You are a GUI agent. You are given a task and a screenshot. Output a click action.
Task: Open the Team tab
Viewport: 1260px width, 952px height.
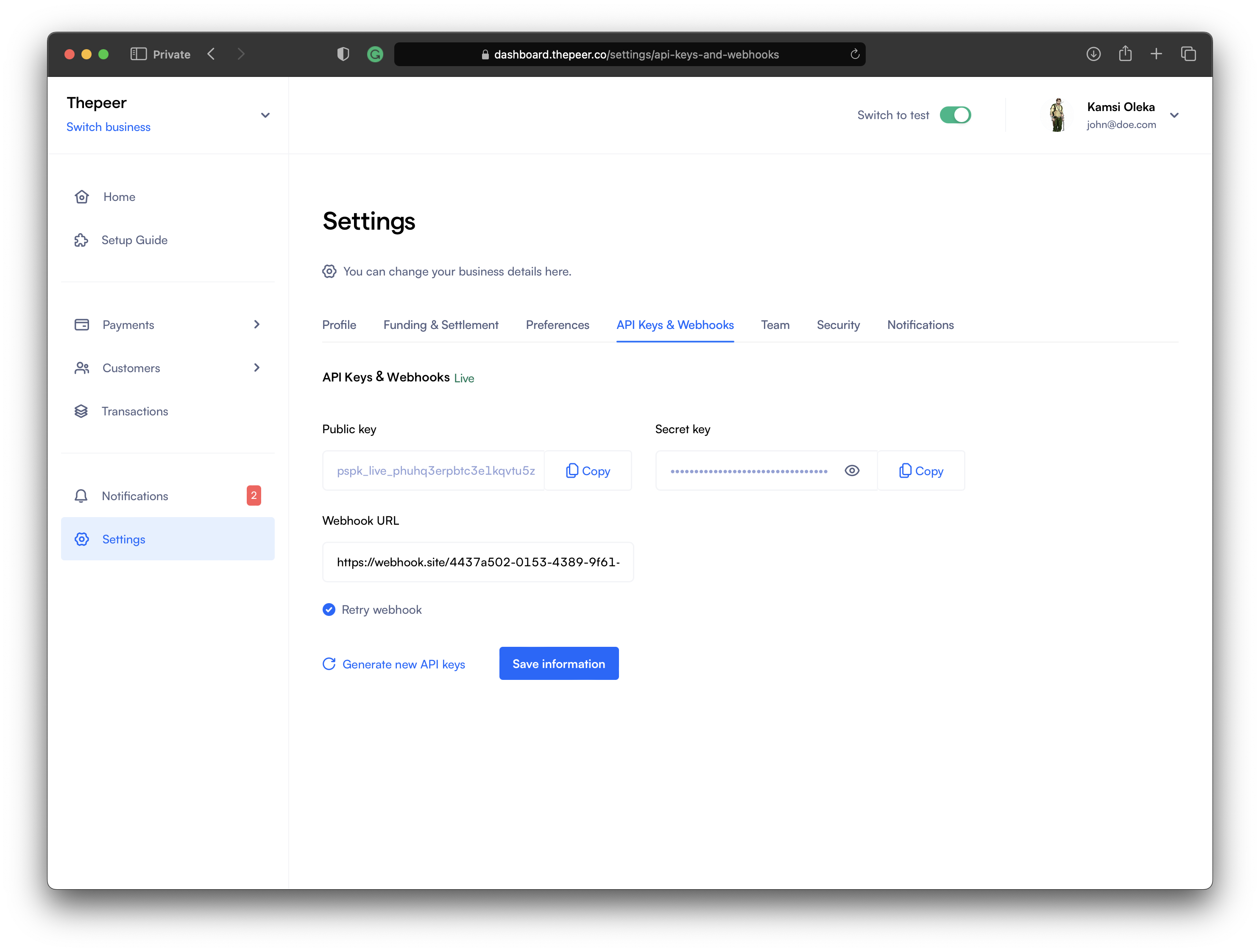pos(775,325)
